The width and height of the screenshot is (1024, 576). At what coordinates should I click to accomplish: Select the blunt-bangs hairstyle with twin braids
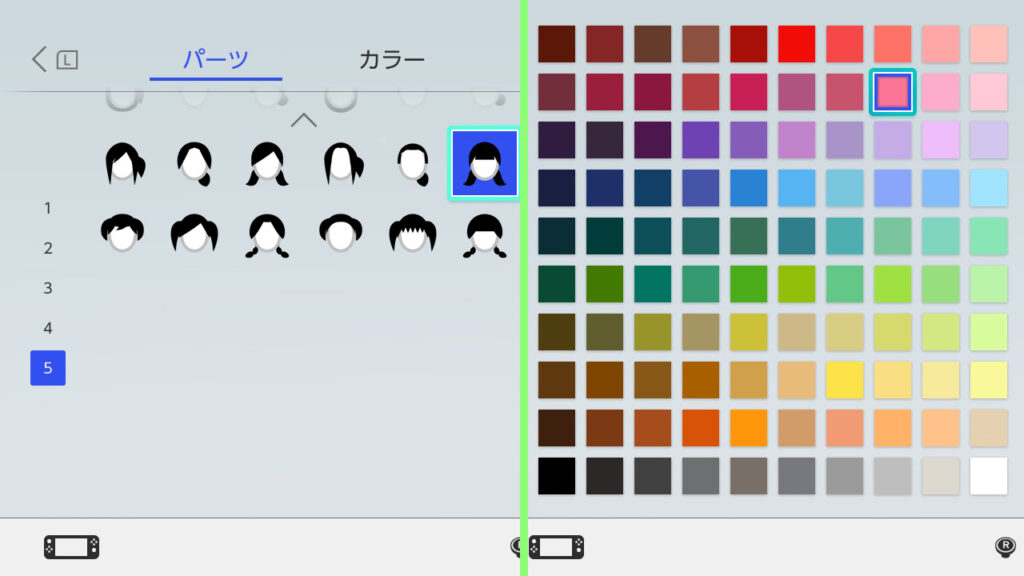pos(485,236)
